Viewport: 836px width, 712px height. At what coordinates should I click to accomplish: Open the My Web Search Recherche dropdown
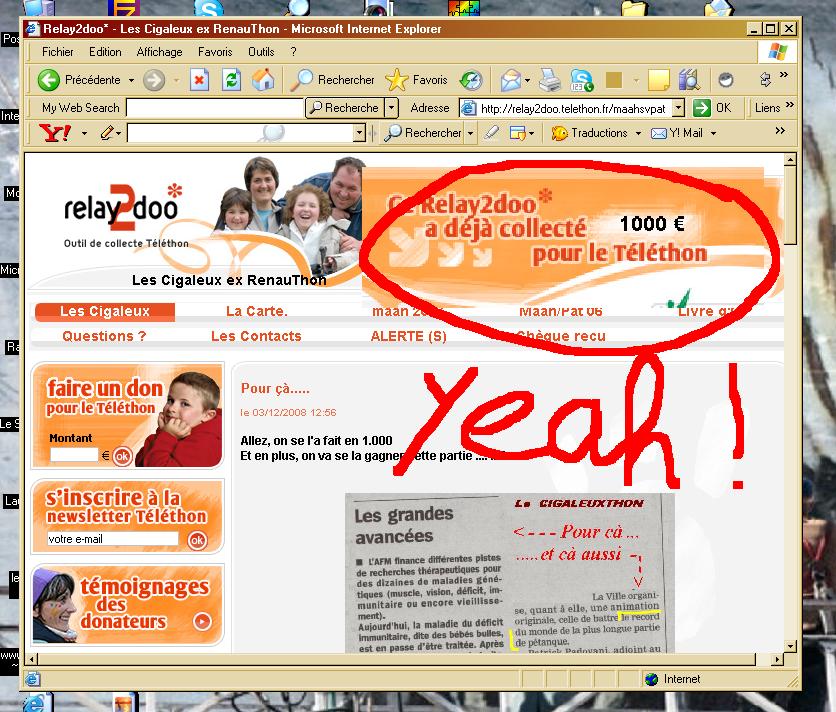click(392, 108)
